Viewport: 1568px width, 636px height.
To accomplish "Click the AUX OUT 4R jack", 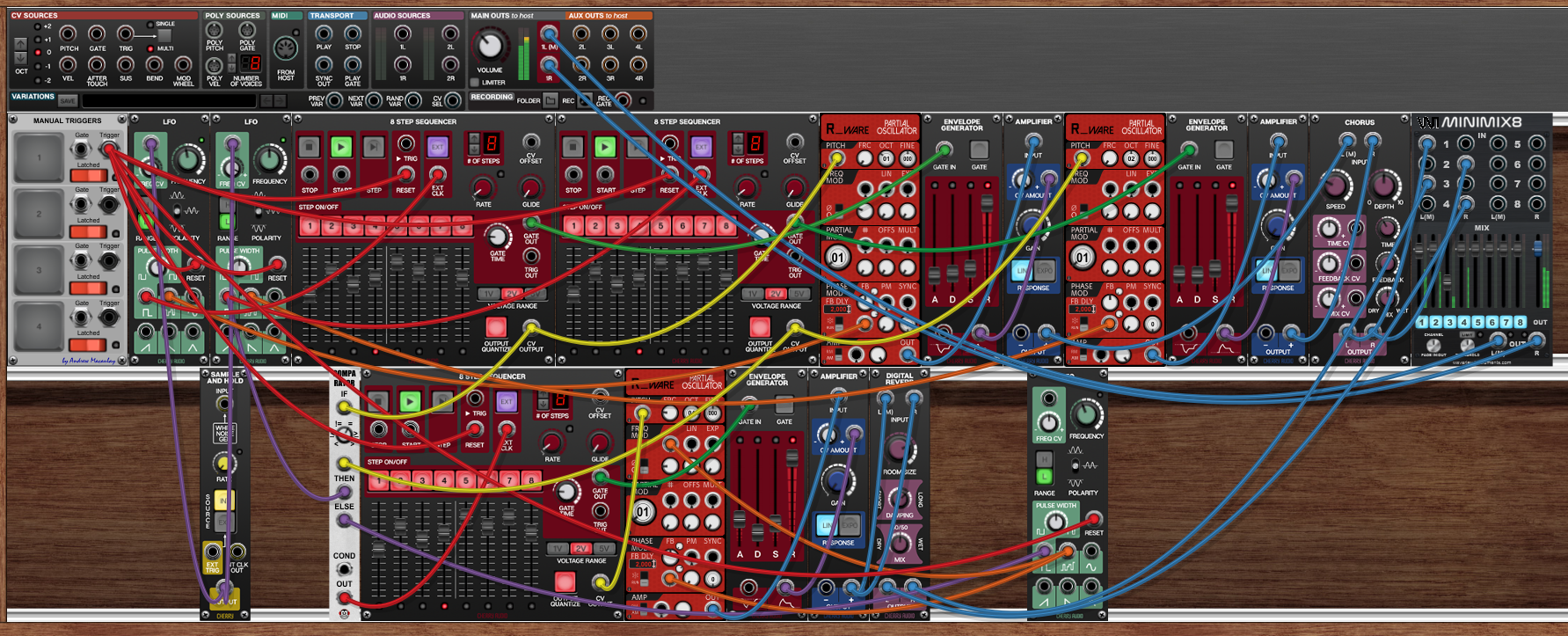I will point(638,64).
